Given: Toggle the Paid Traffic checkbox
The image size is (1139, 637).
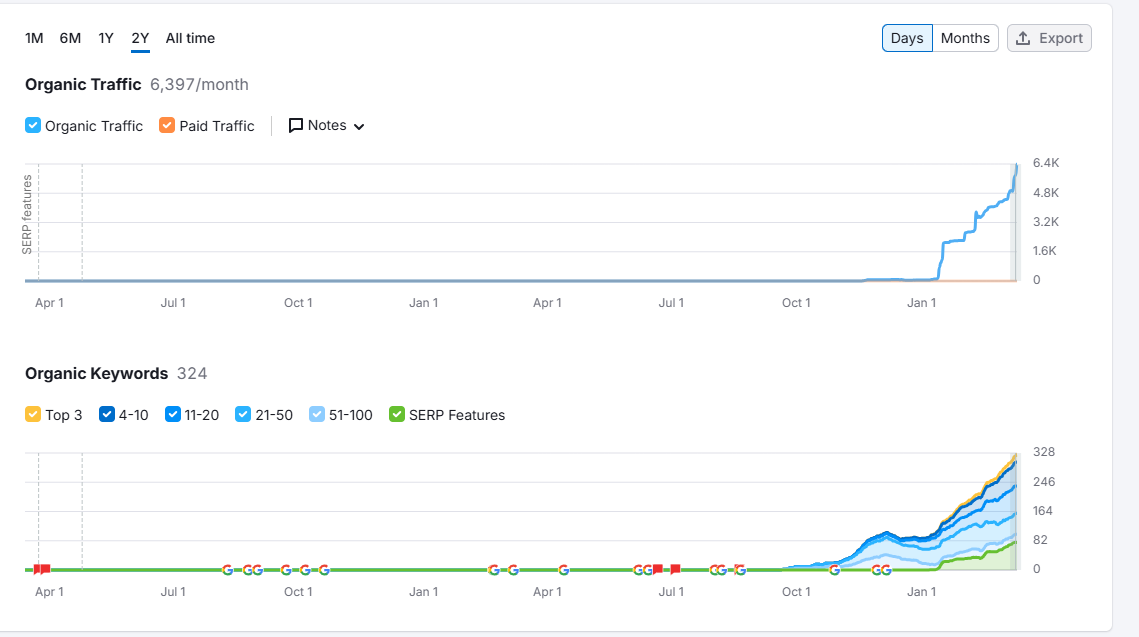Looking at the screenshot, I should click(167, 126).
